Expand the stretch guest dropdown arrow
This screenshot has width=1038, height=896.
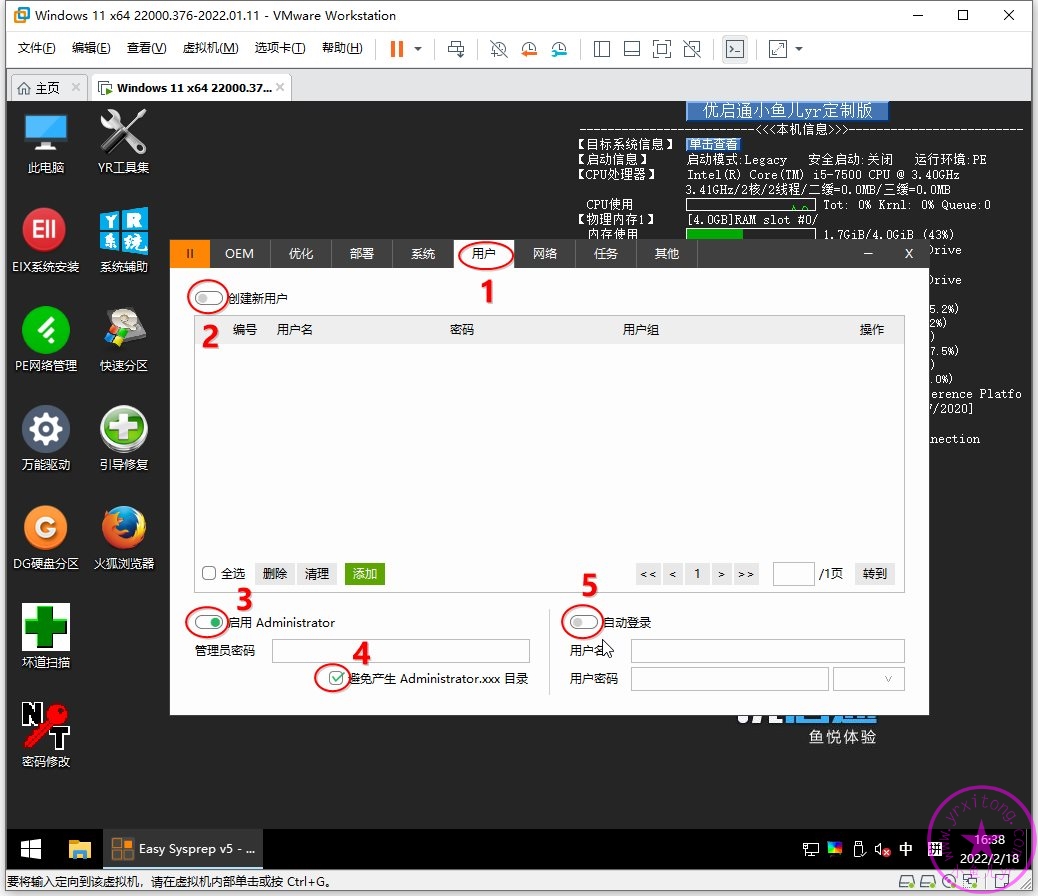pos(798,49)
